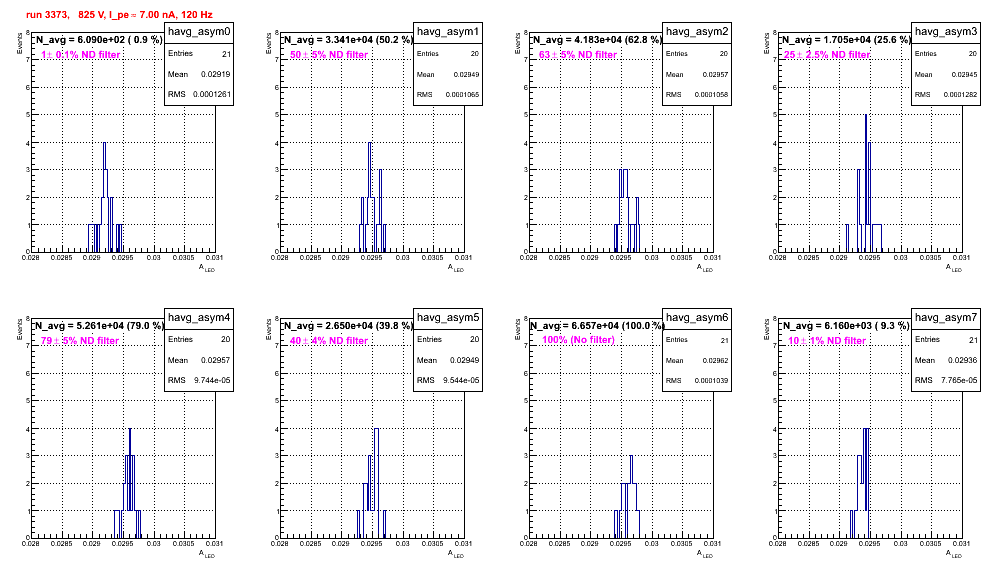Click the N_avg = 6.160e+03 label
The width and height of the screenshot is (996, 572).
coord(846,326)
